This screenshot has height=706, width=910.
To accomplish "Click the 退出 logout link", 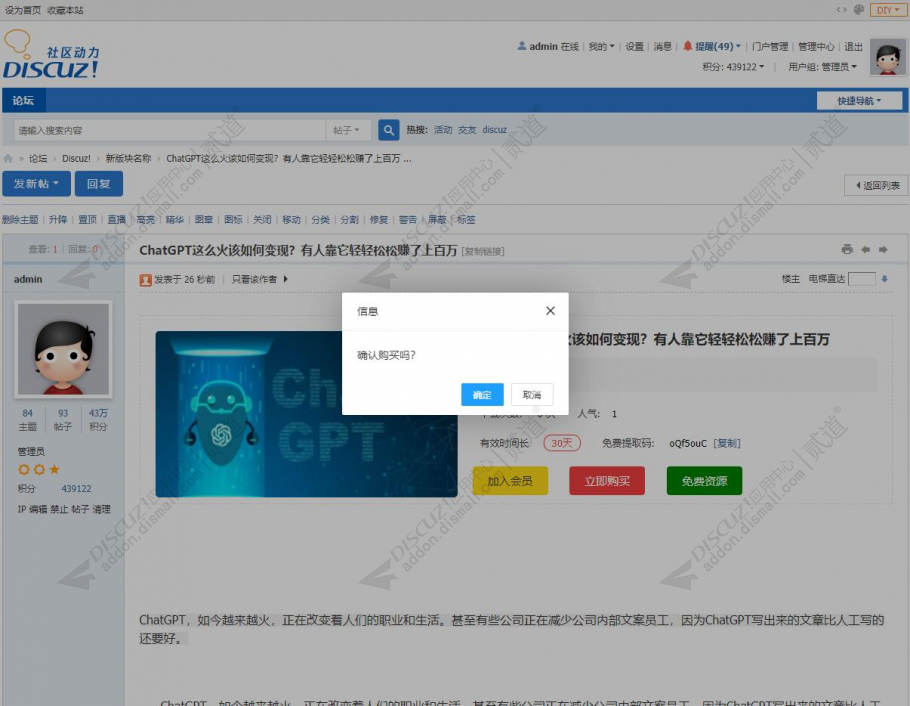I will pos(853,46).
